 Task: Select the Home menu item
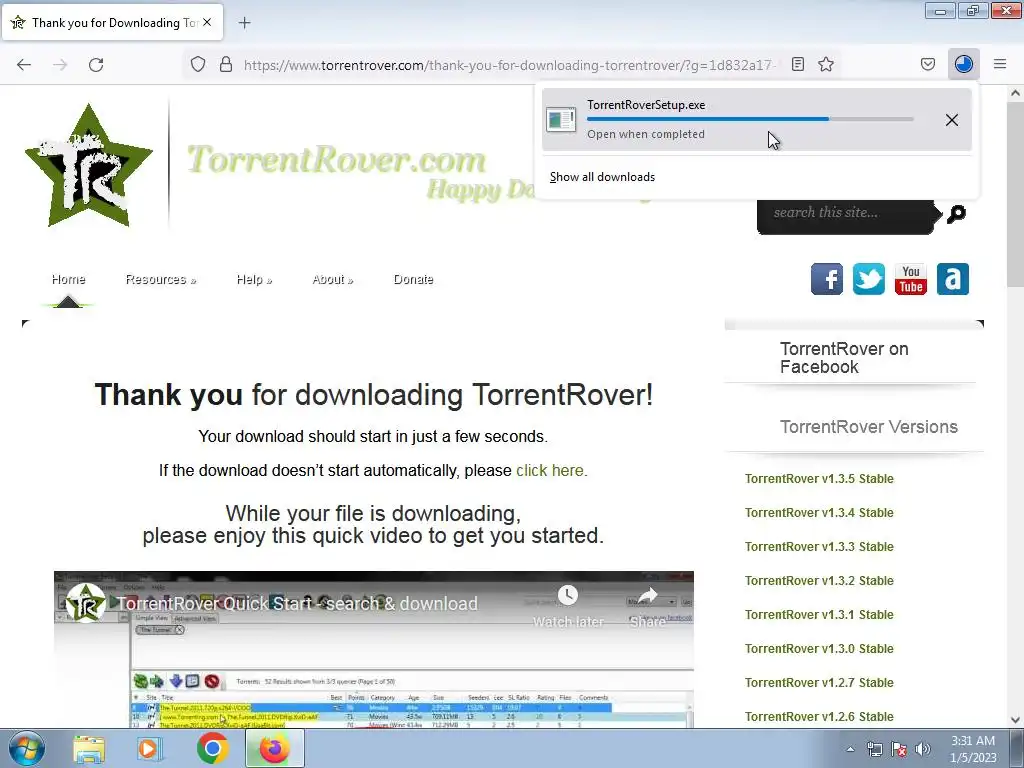pos(69,280)
